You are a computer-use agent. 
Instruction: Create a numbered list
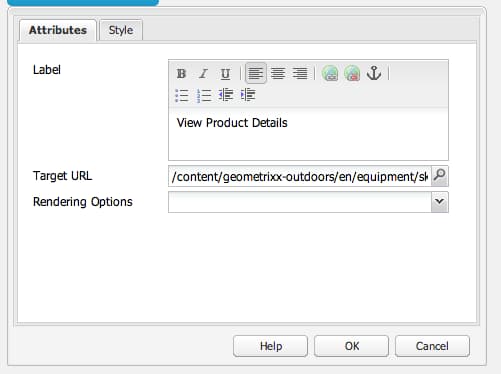click(x=204, y=95)
